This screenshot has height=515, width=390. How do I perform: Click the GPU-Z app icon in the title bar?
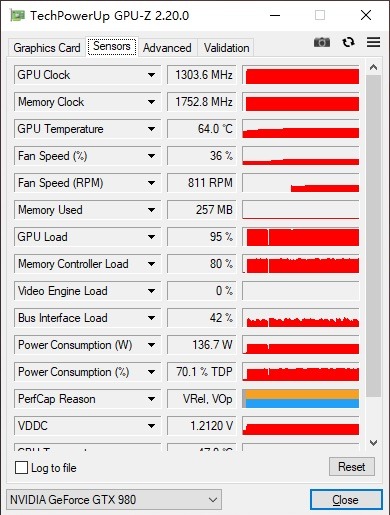18,15
